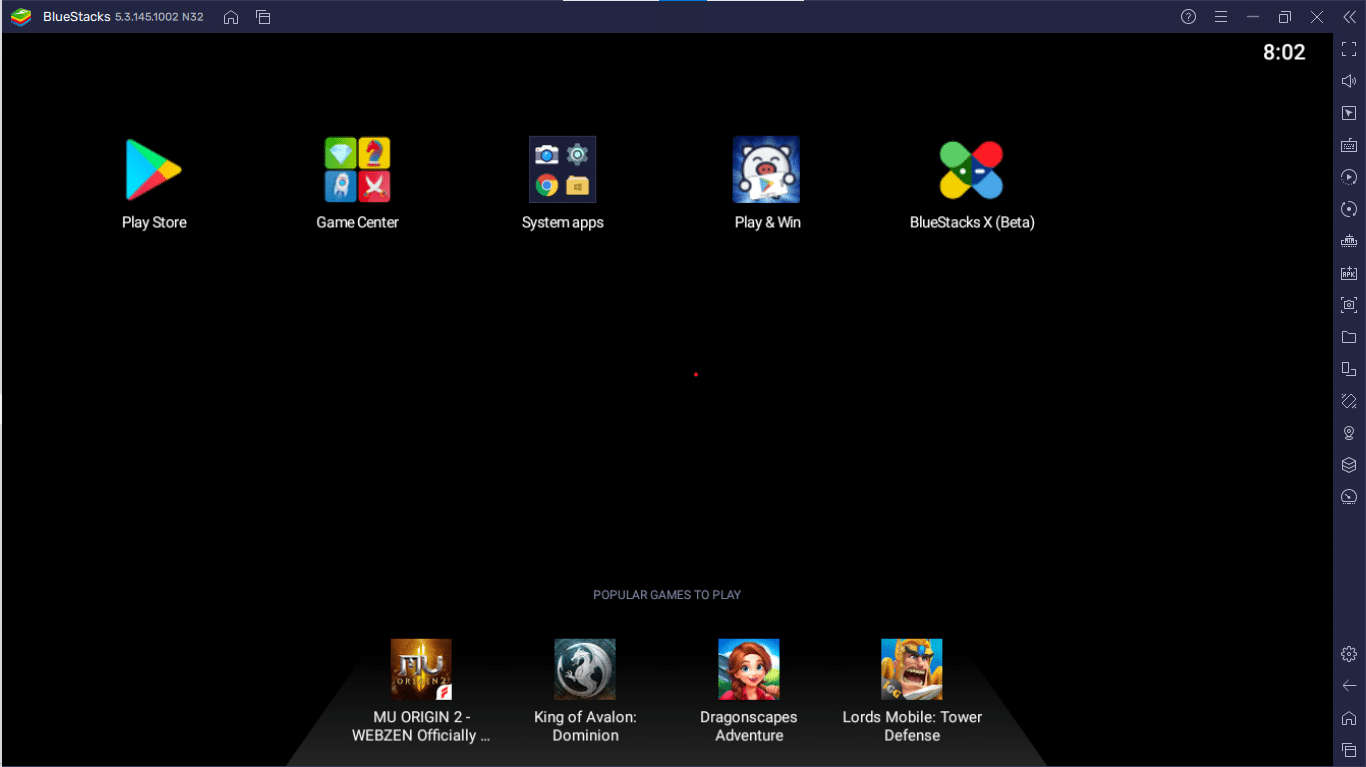Viewport: 1366px width, 767px height.
Task: Open Game controls keyboard icon
Action: point(1349,145)
